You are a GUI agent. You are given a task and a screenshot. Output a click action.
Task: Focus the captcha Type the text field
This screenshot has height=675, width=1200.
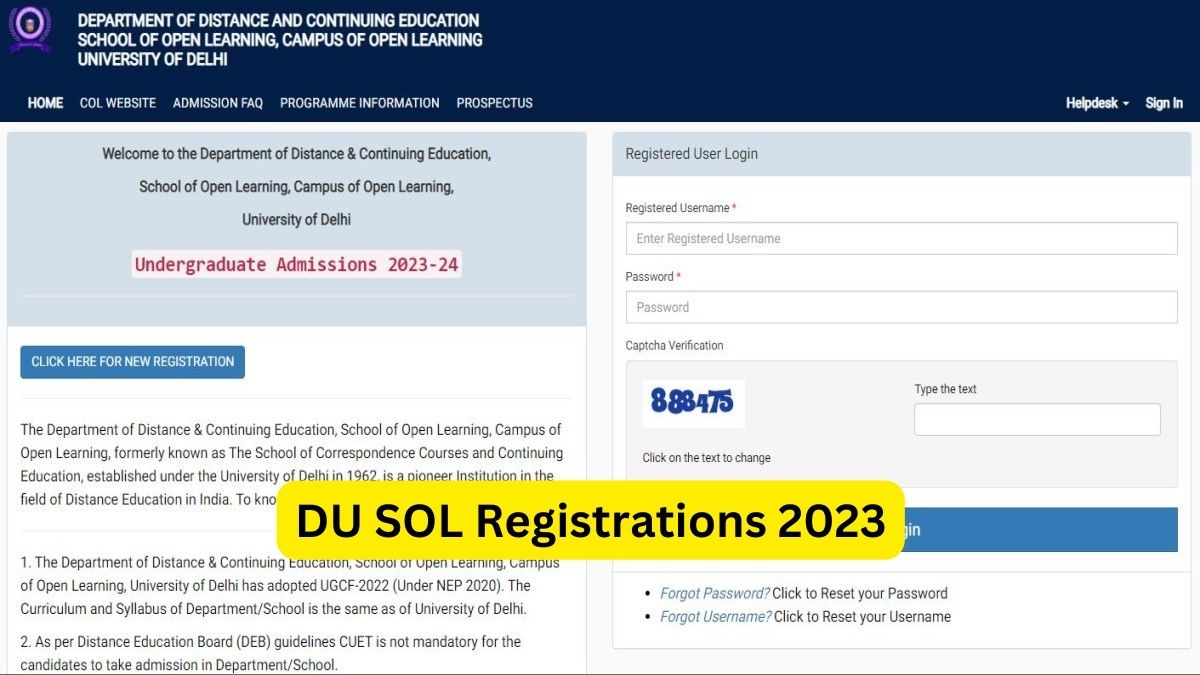[1037, 419]
